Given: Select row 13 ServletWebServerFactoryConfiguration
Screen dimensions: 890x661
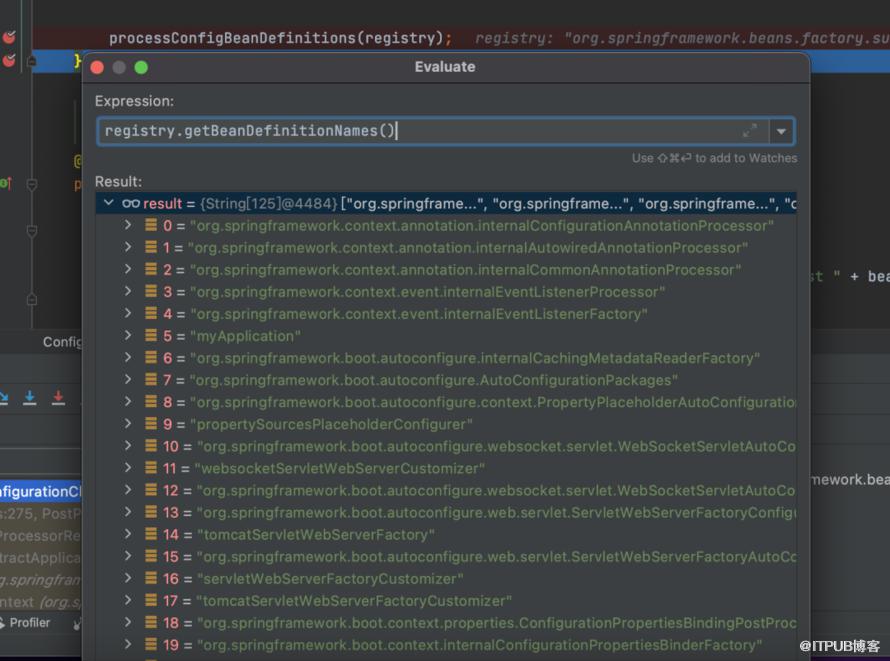Looking at the screenshot, I should pyautogui.click(x=446, y=512).
